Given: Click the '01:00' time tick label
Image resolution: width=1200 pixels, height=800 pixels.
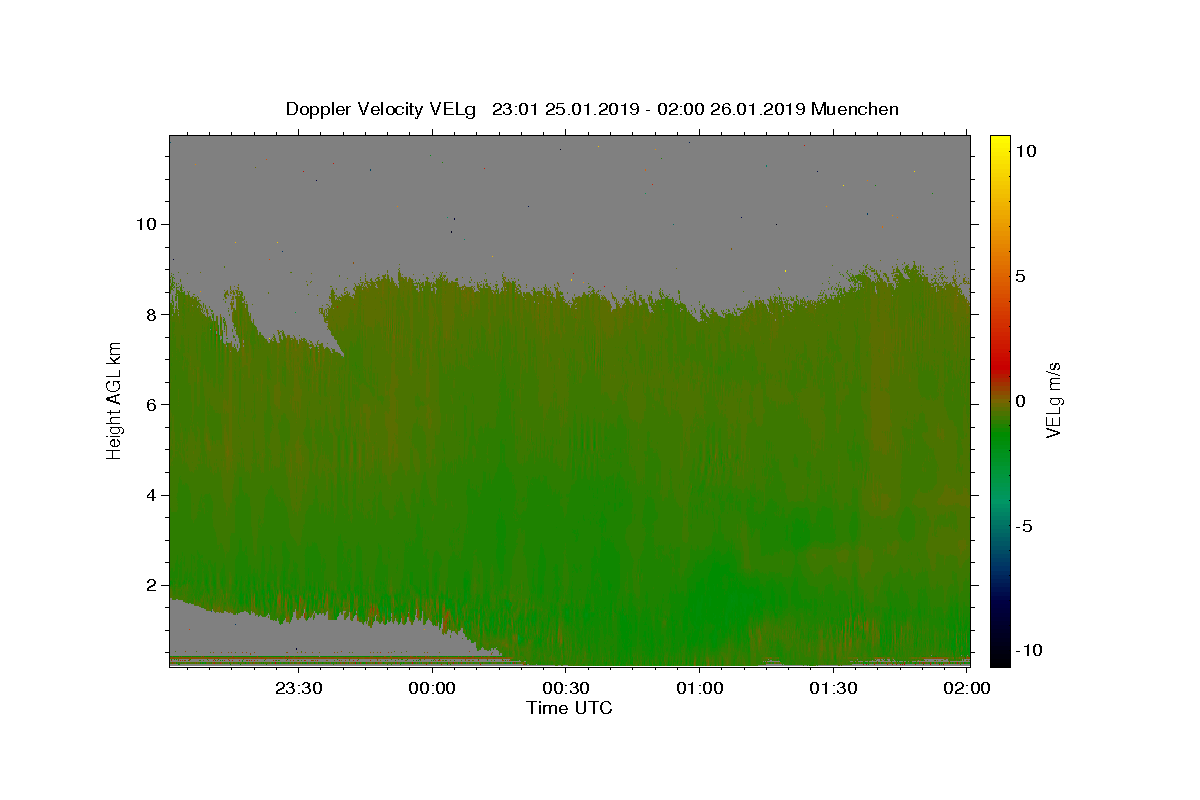Looking at the screenshot, I should pyautogui.click(x=700, y=688).
